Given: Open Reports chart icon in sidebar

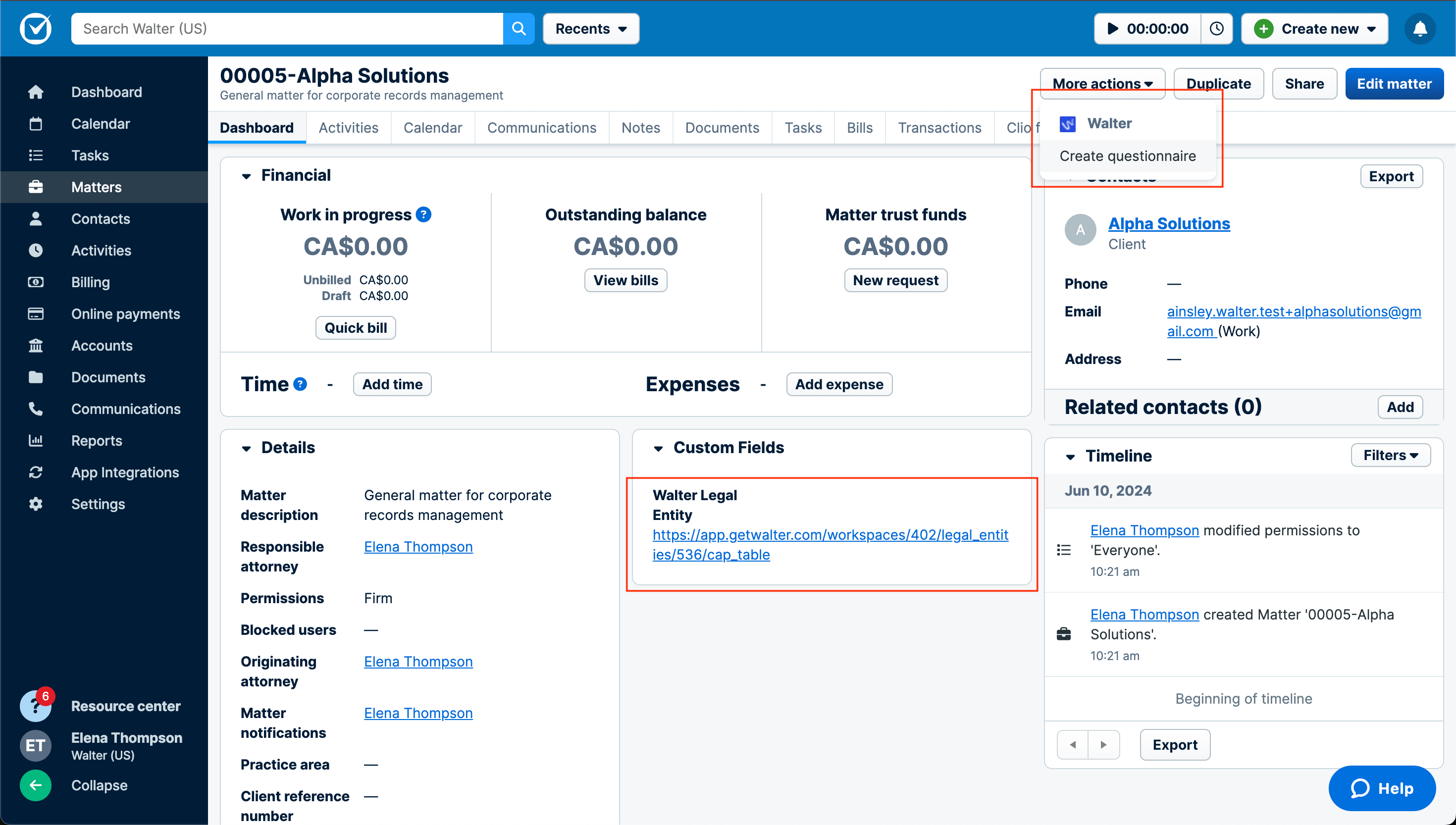Looking at the screenshot, I should (36, 440).
